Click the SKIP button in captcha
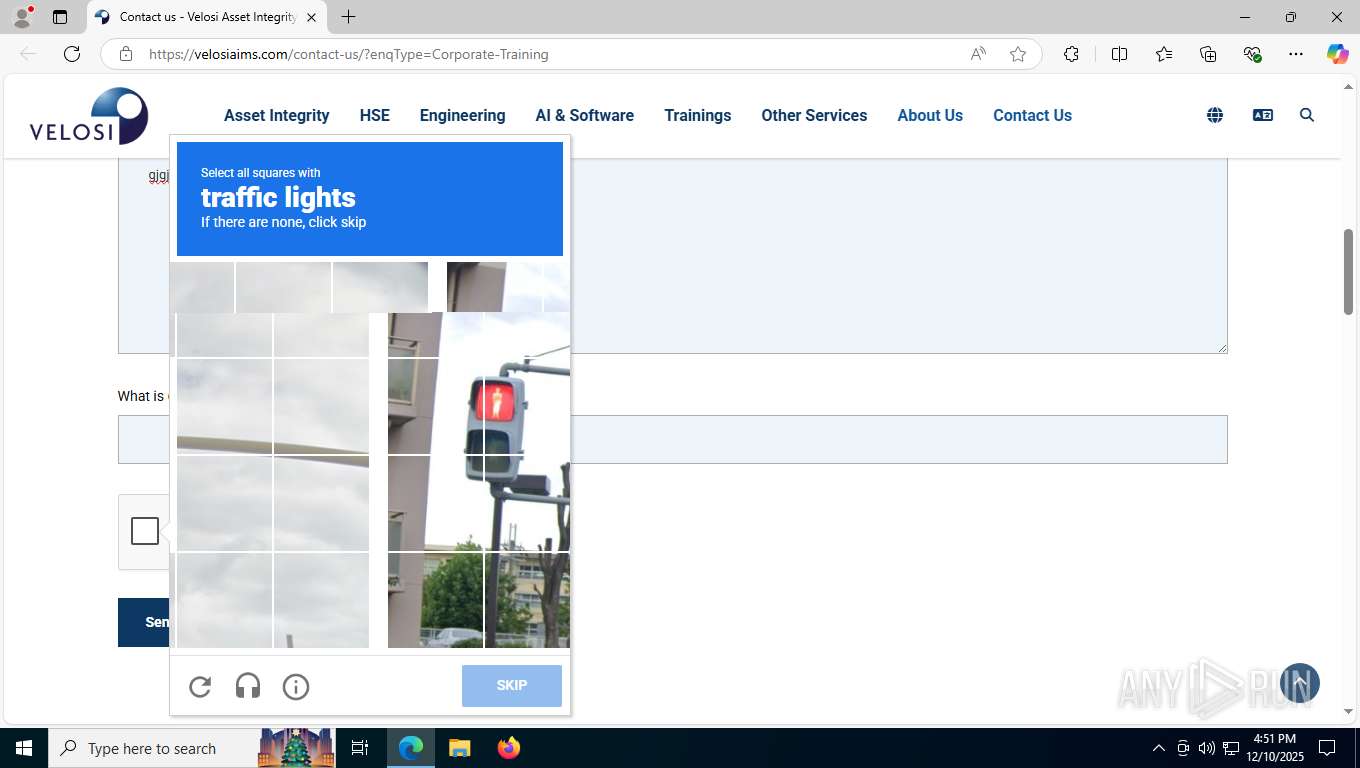 pos(512,686)
